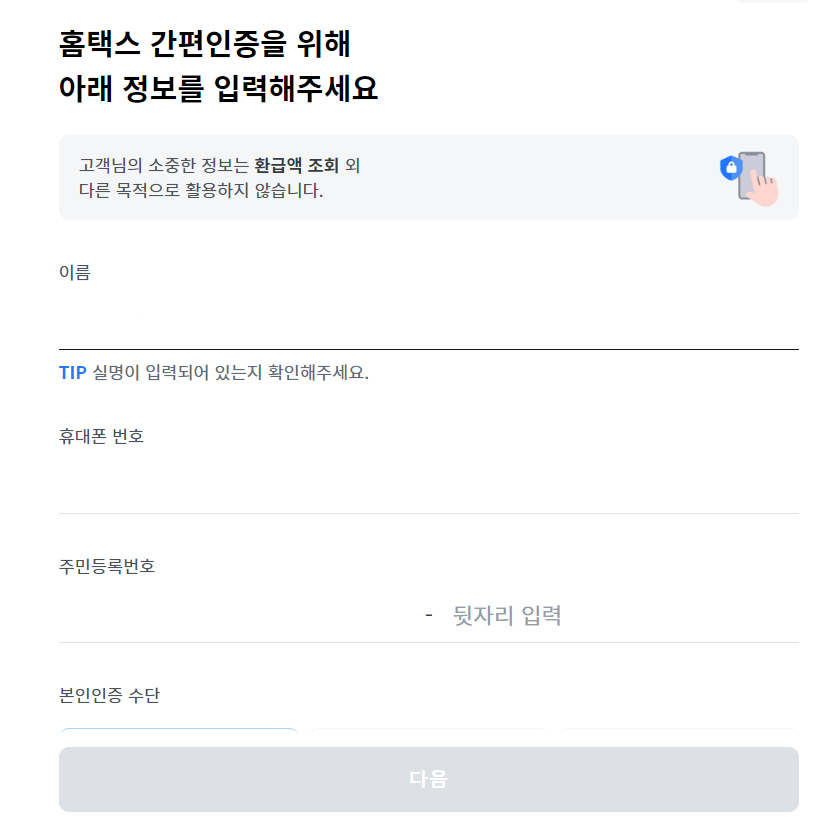Select the second 본인인증 수단 option
This screenshot has width=836, height=833.
click(x=429, y=735)
